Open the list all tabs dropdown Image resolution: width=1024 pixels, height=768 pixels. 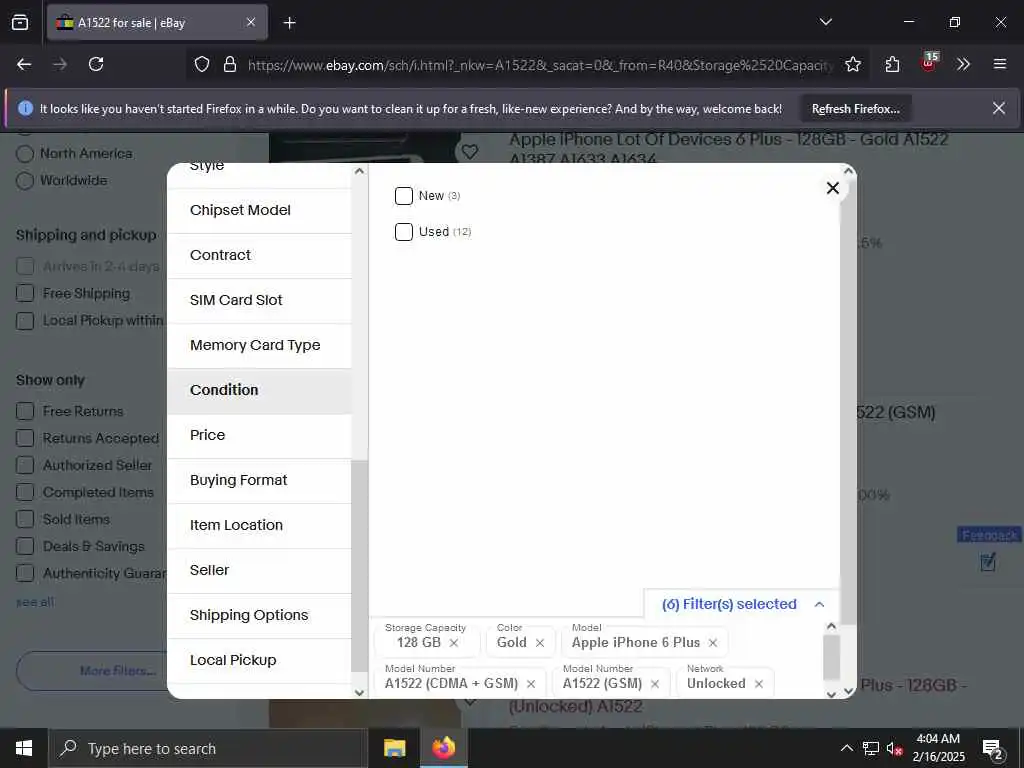pos(825,22)
